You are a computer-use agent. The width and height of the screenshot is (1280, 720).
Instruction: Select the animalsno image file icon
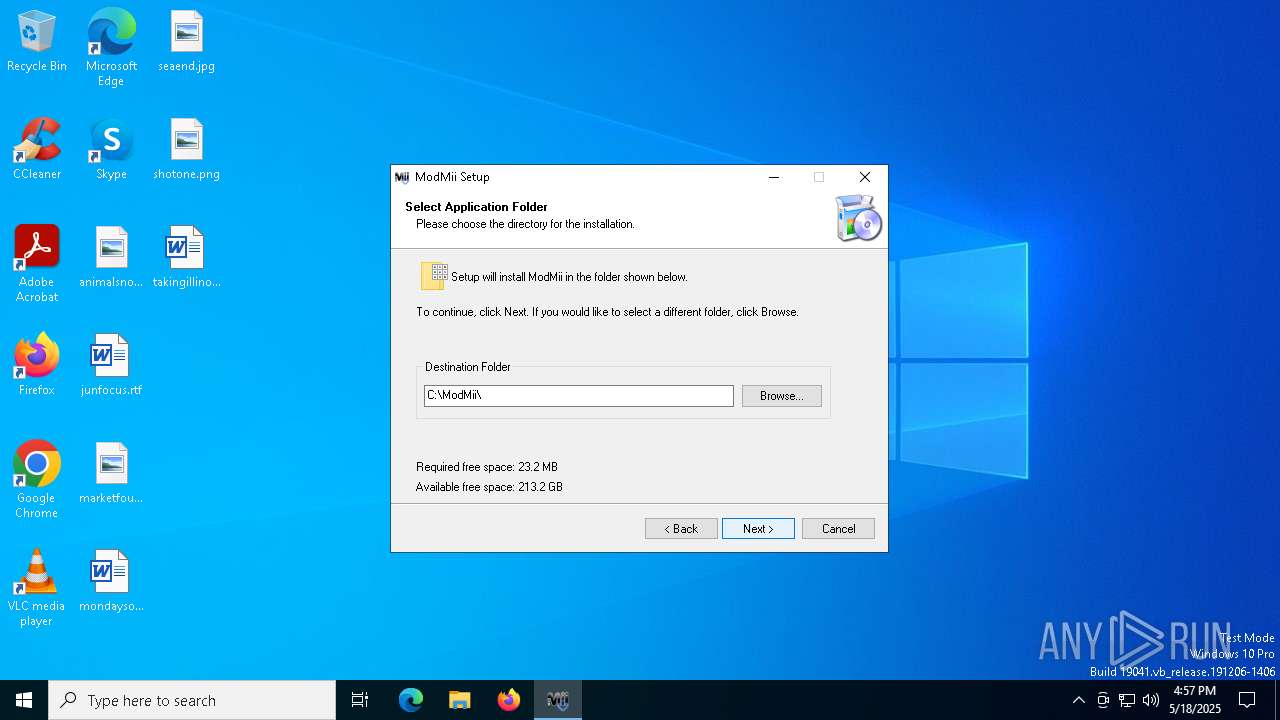point(111,257)
